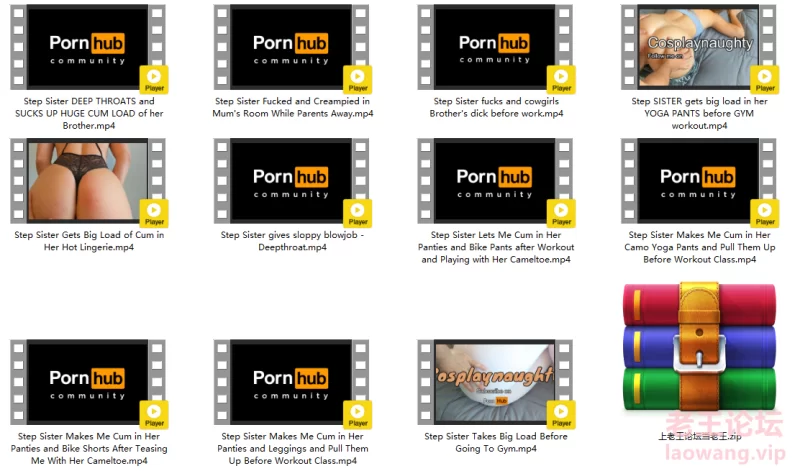
Task: Click file name ending 'dick before work.mp4'
Action: 496,108
